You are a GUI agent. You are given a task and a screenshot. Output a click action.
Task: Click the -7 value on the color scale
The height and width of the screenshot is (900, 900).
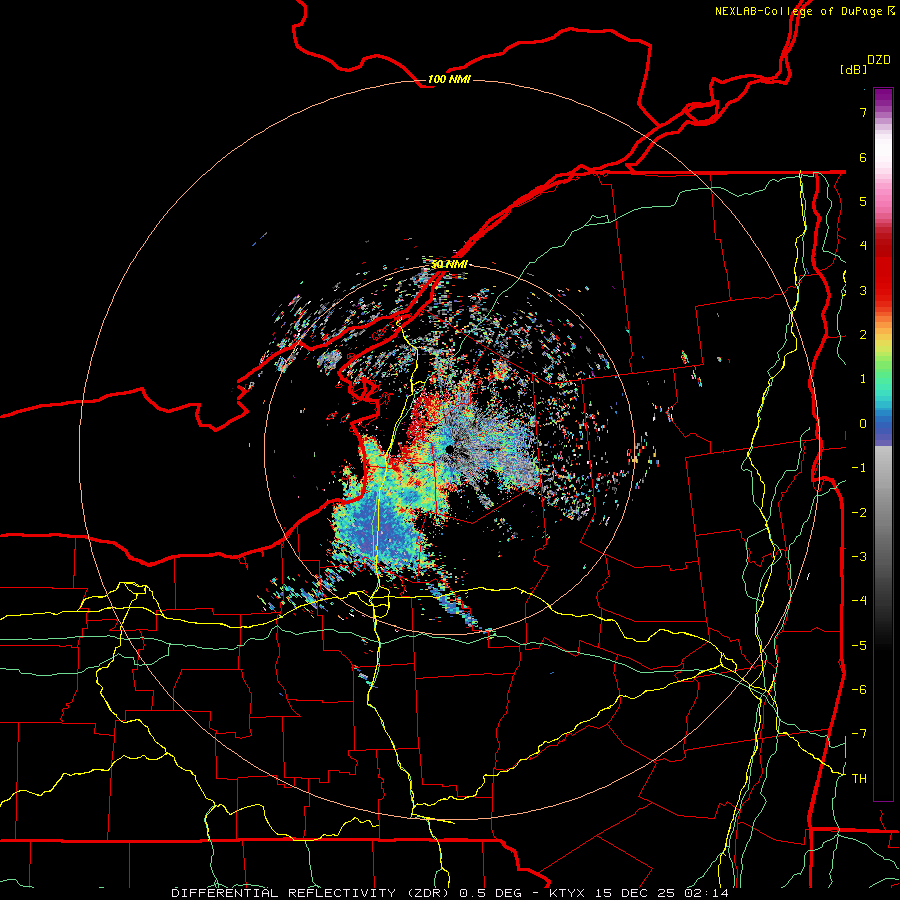(859, 734)
